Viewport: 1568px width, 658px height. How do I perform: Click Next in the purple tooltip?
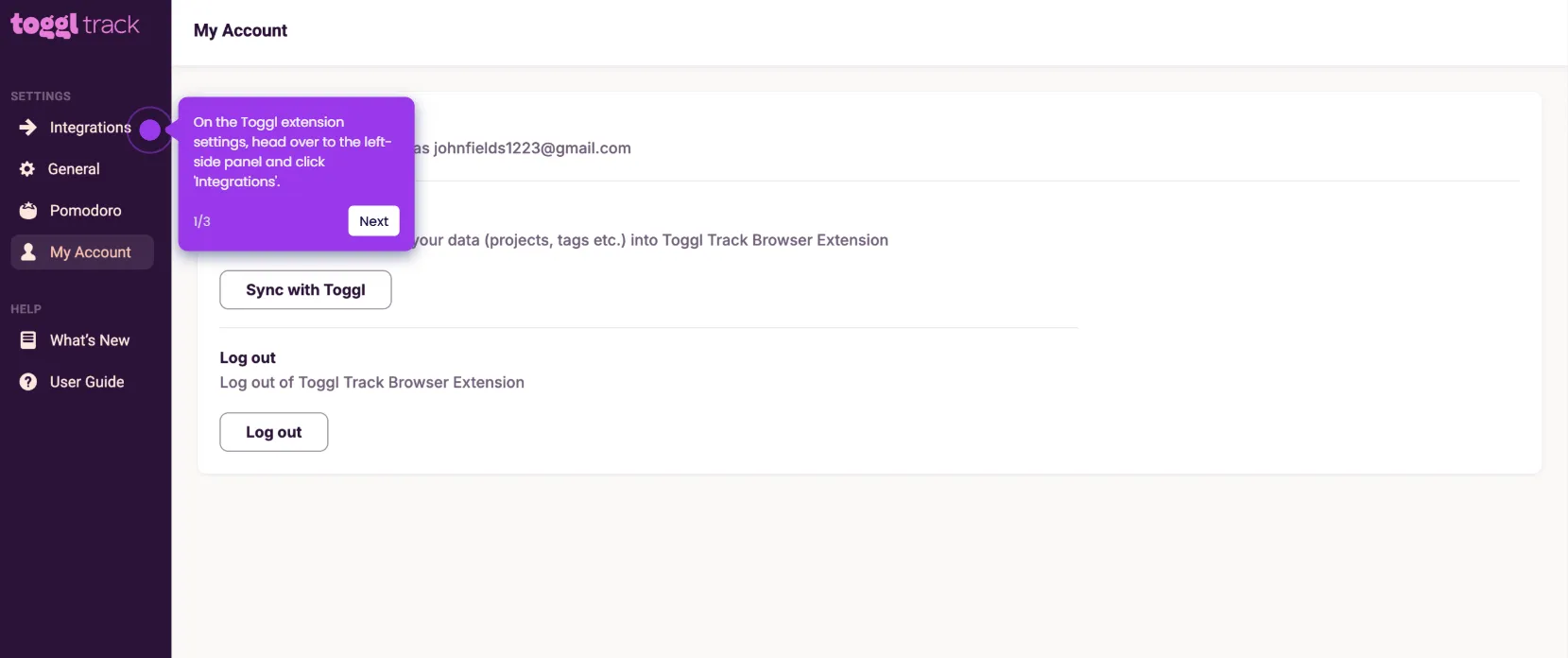[x=373, y=221]
